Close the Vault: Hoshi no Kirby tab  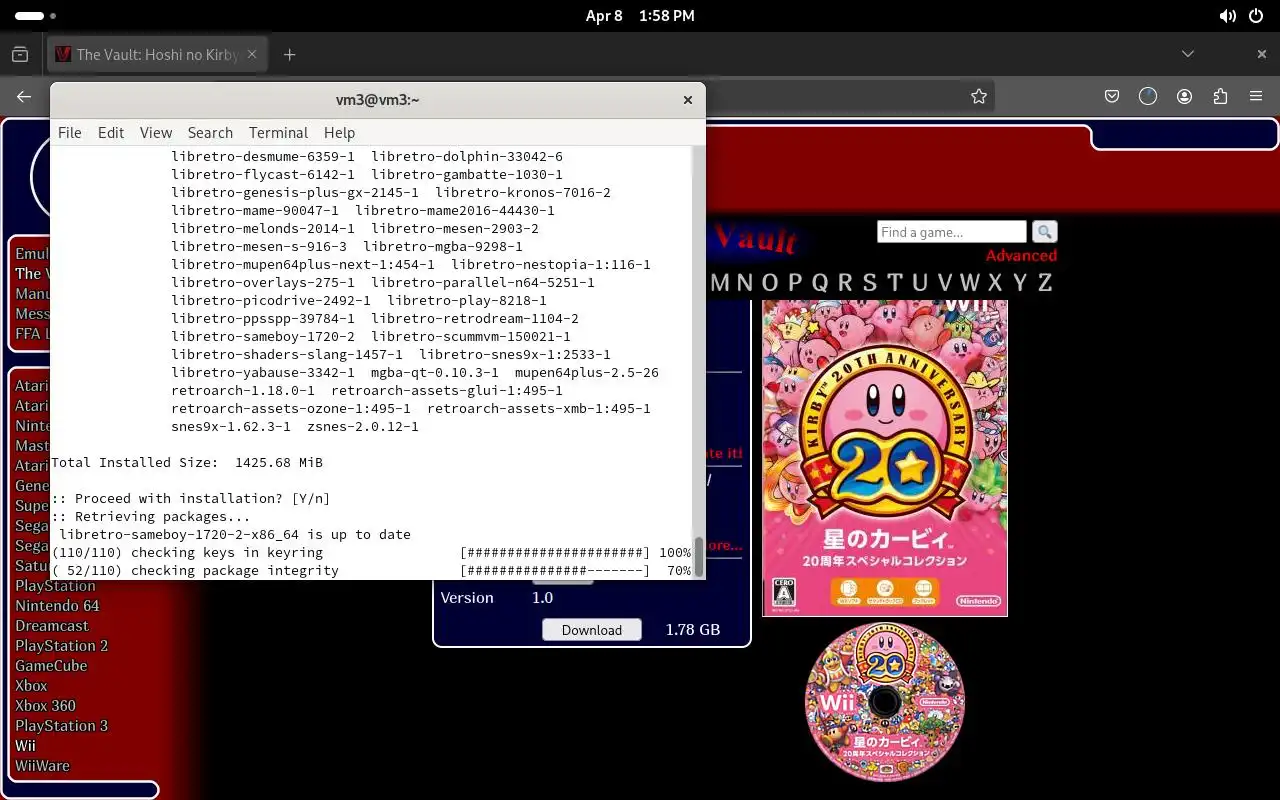(253, 54)
